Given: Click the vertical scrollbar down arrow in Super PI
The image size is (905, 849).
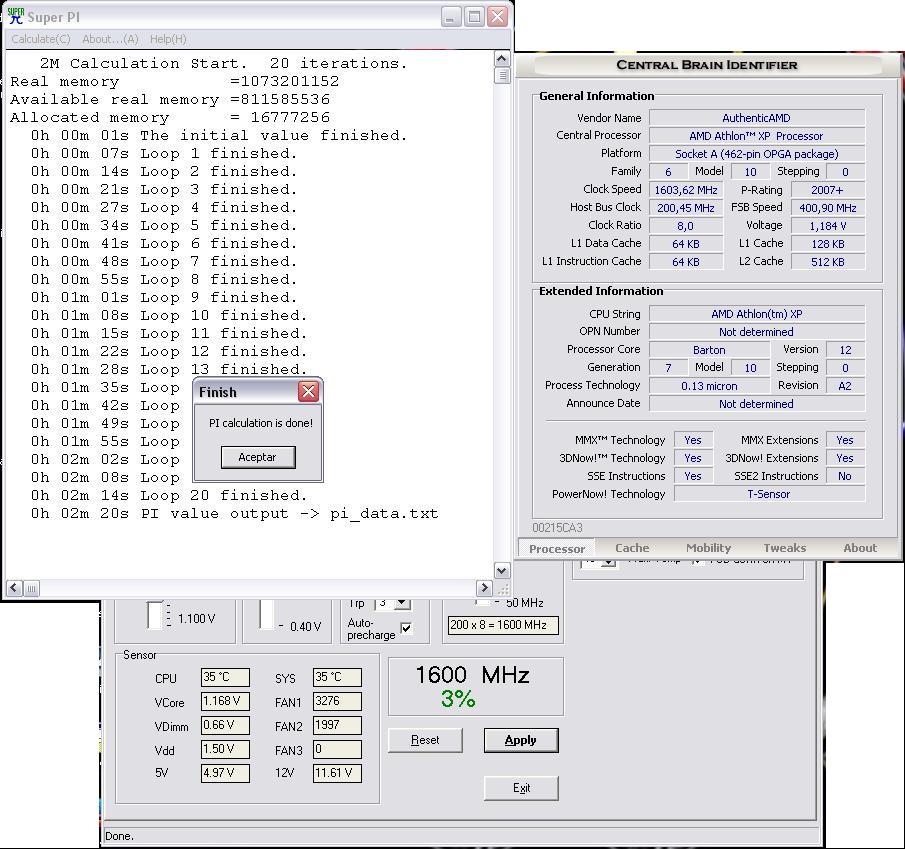Looking at the screenshot, I should coord(502,568).
